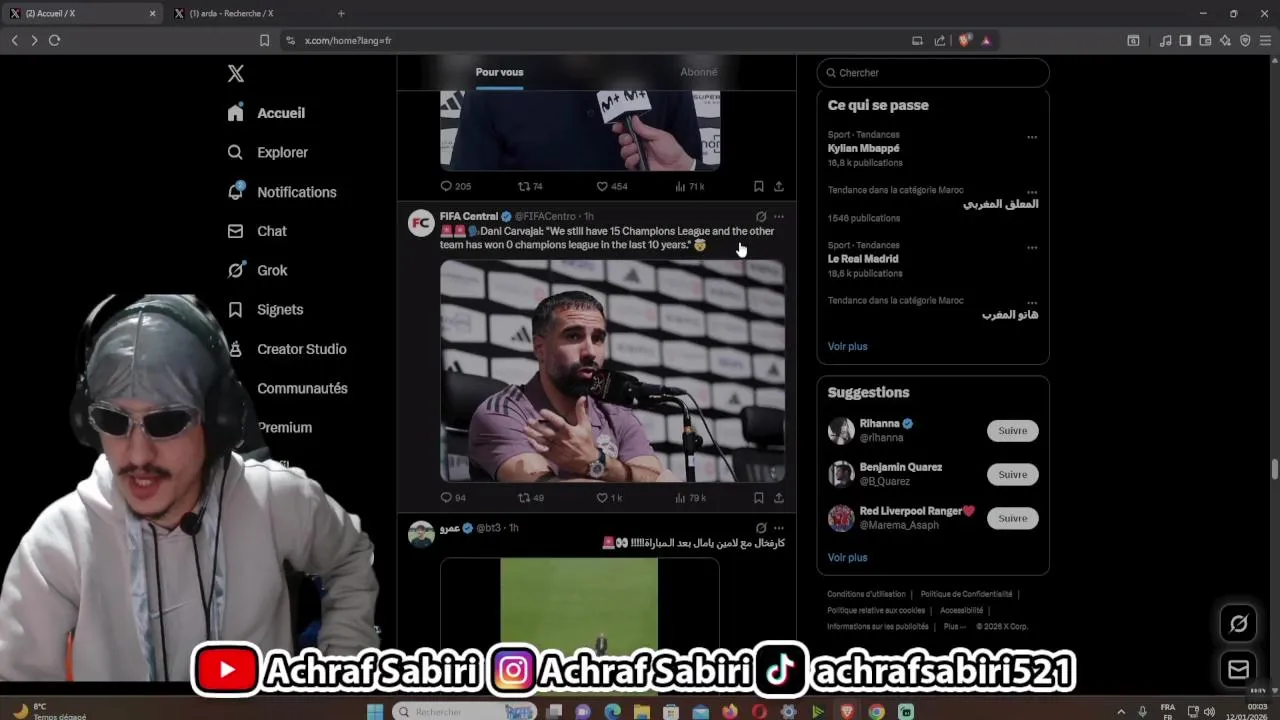Follow Red Liverpool Ranger with Suivre
This screenshot has width=1280, height=720.
coord(1013,518)
